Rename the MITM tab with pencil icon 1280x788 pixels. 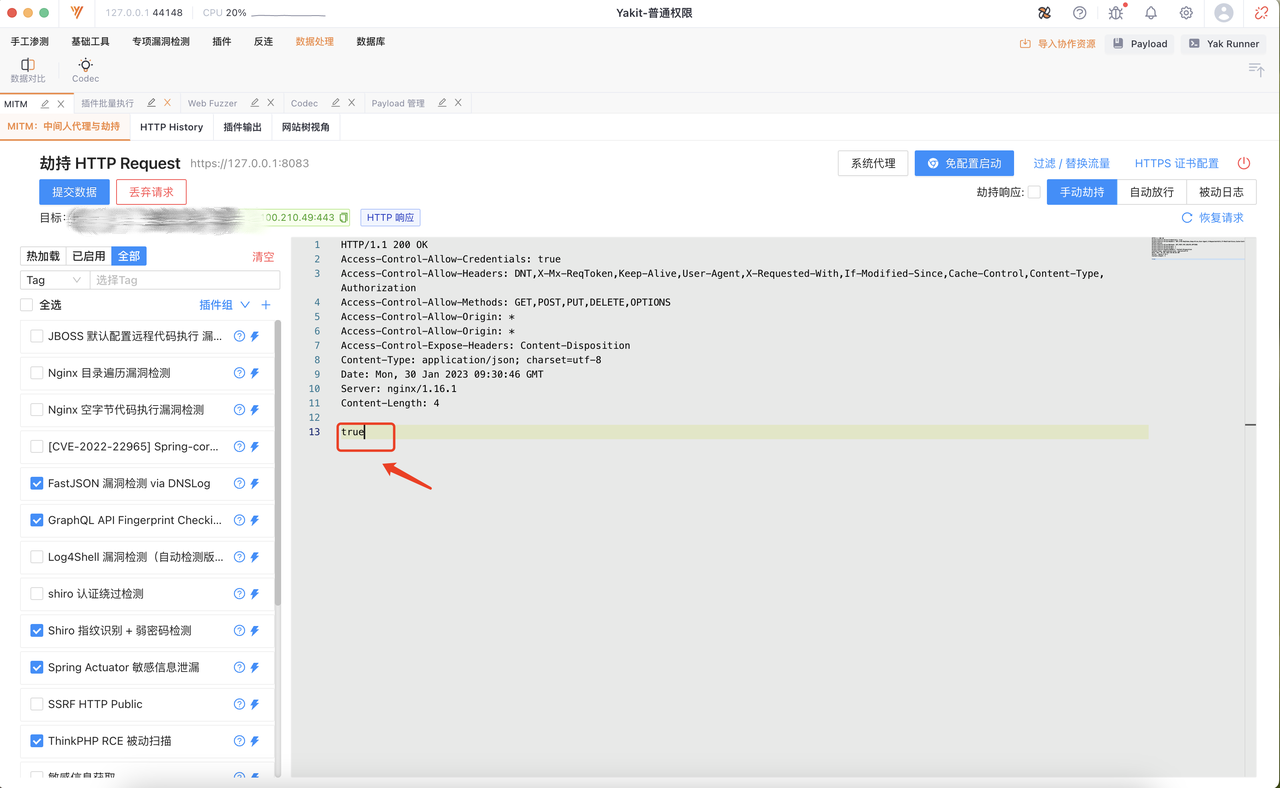45,103
